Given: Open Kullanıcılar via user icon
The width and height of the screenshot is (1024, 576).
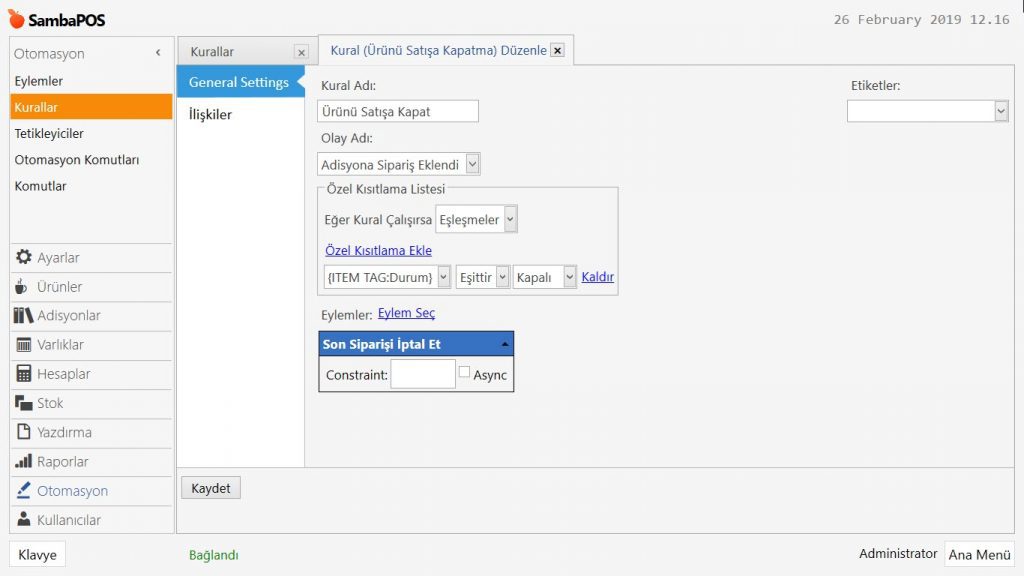Looking at the screenshot, I should click(x=23, y=520).
